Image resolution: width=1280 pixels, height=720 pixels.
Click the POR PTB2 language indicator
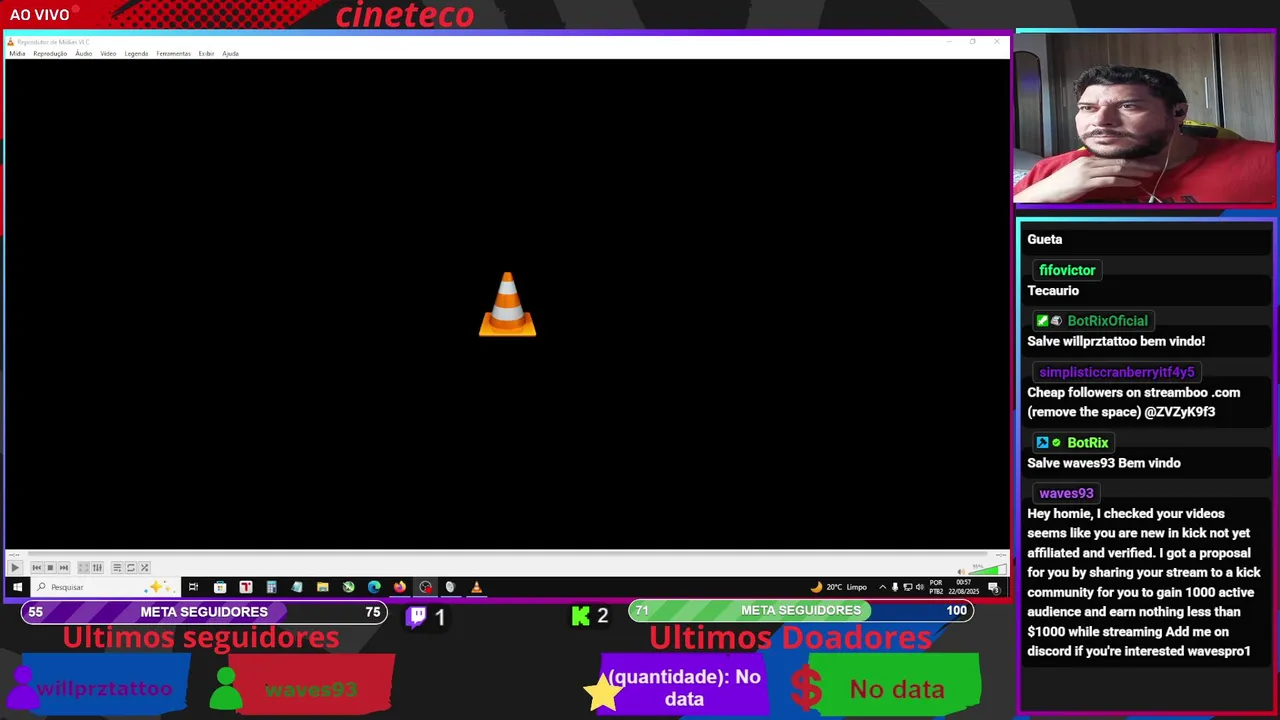coord(936,587)
